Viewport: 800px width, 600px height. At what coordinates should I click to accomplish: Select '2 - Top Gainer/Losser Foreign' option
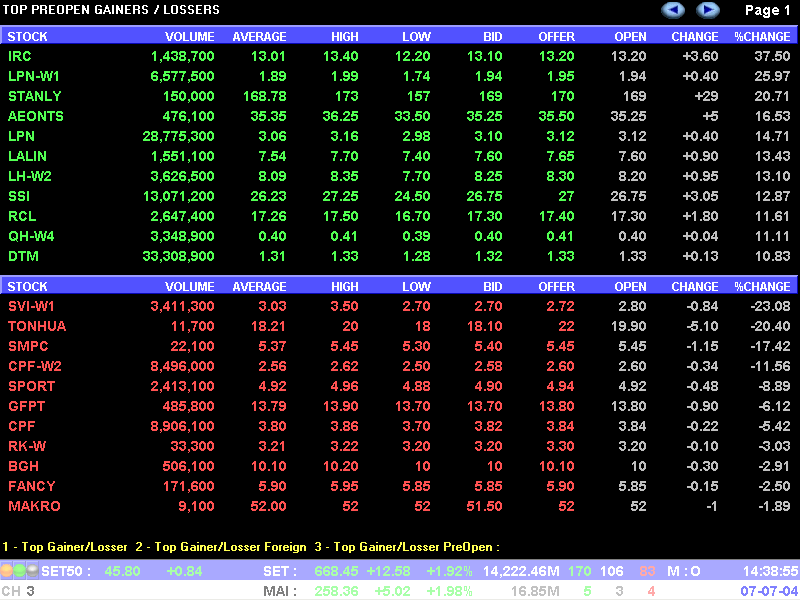click(x=221, y=547)
